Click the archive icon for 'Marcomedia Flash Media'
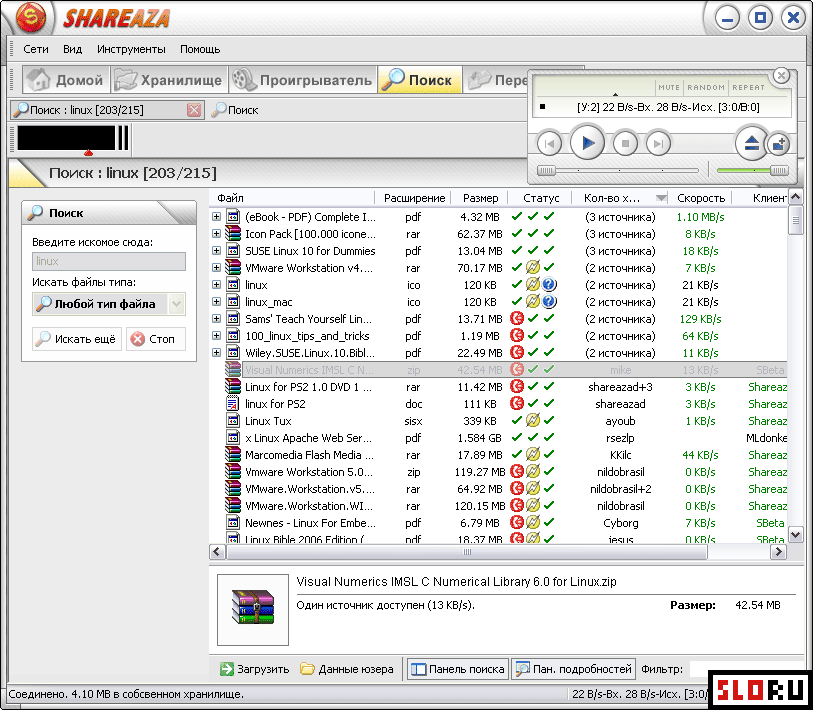Image resolution: width=813 pixels, height=710 pixels. (233, 455)
